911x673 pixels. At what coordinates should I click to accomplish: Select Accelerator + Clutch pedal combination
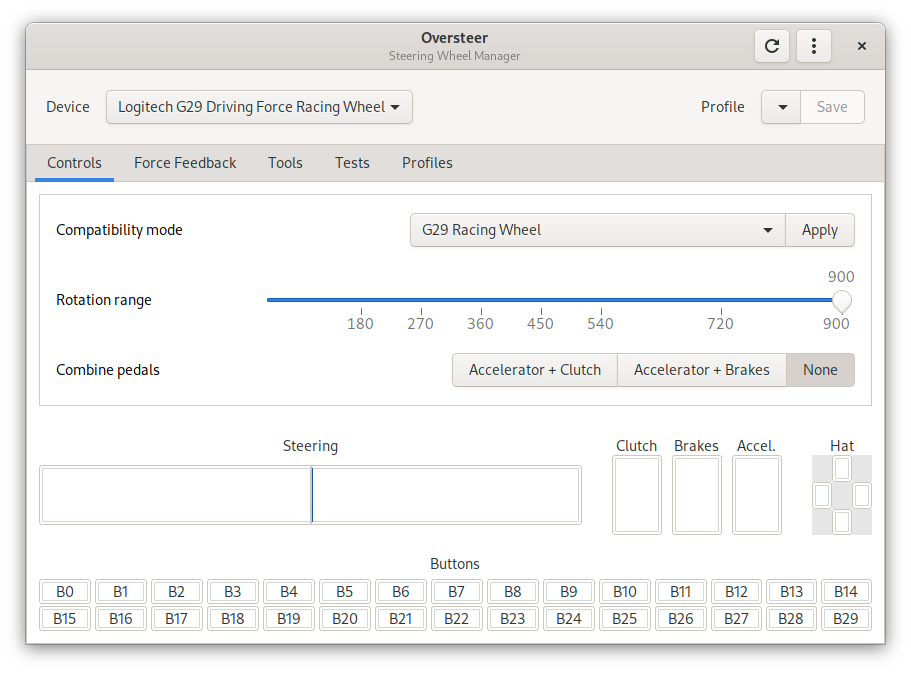click(535, 370)
